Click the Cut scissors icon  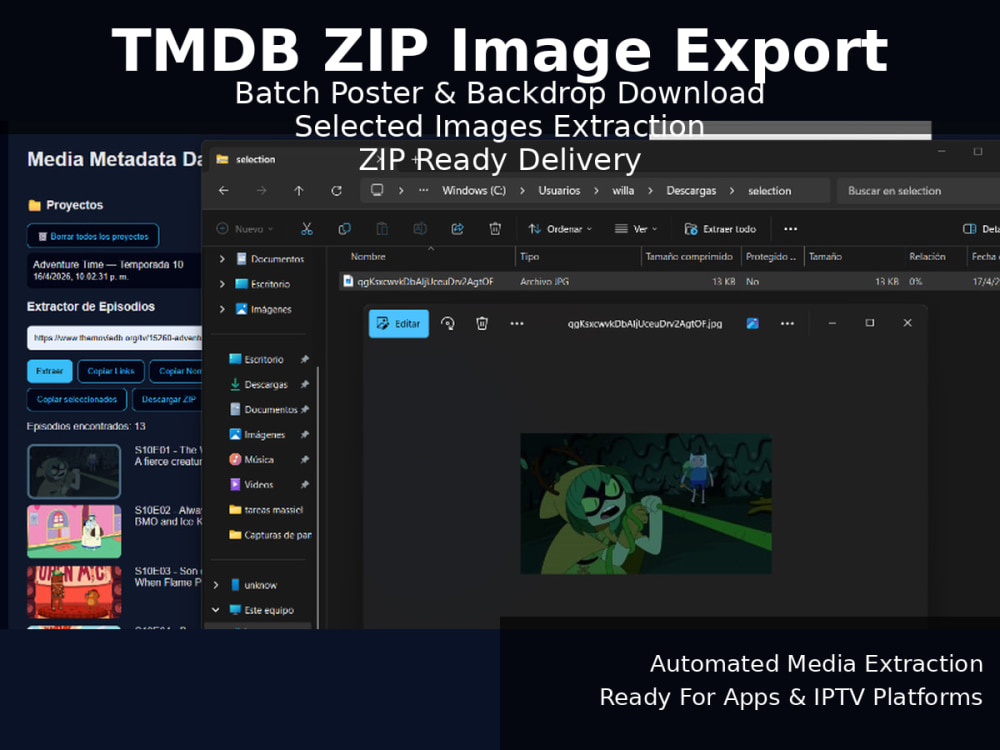307,229
